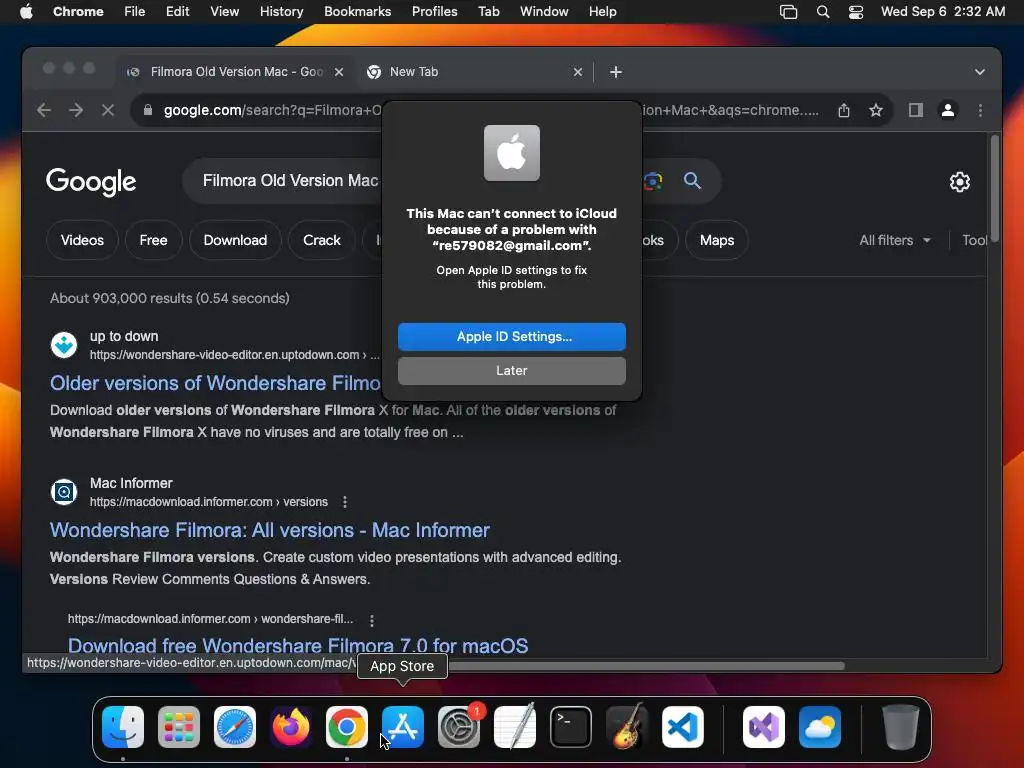Open TextEdit from the Dock
This screenshot has width=1024, height=768.
point(515,727)
